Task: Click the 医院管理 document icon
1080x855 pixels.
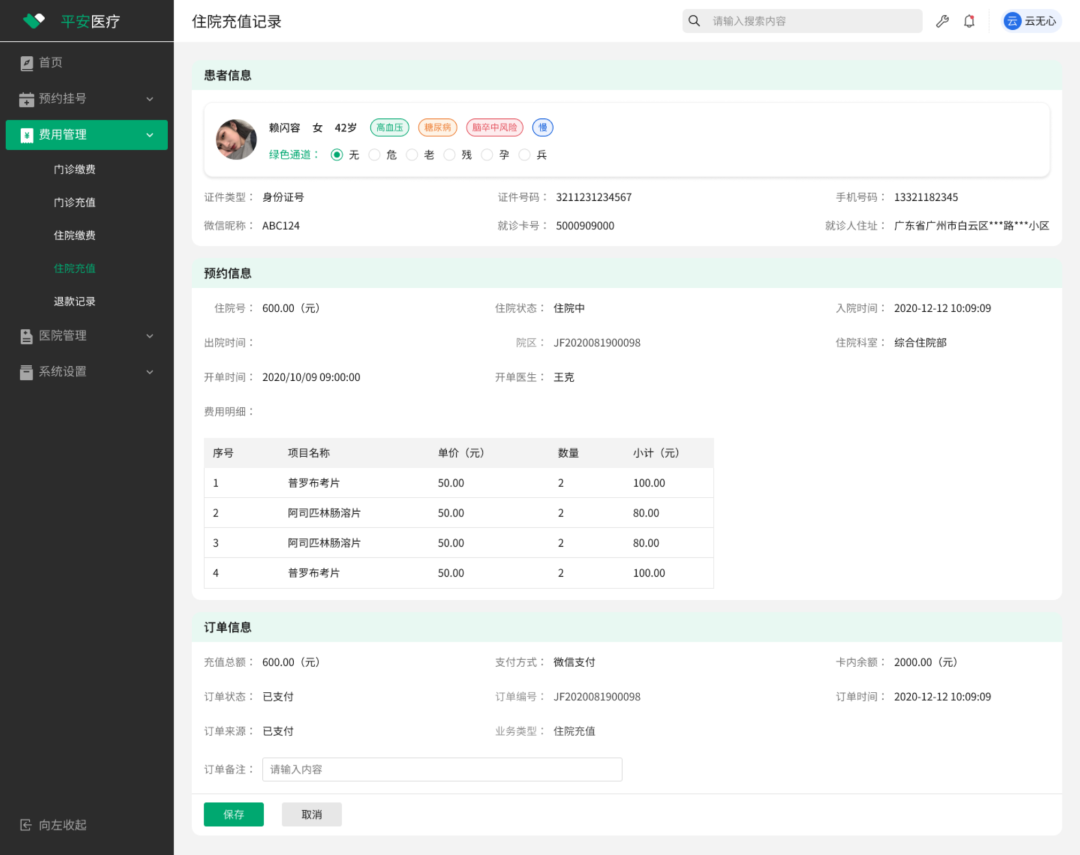Action: tap(27, 336)
